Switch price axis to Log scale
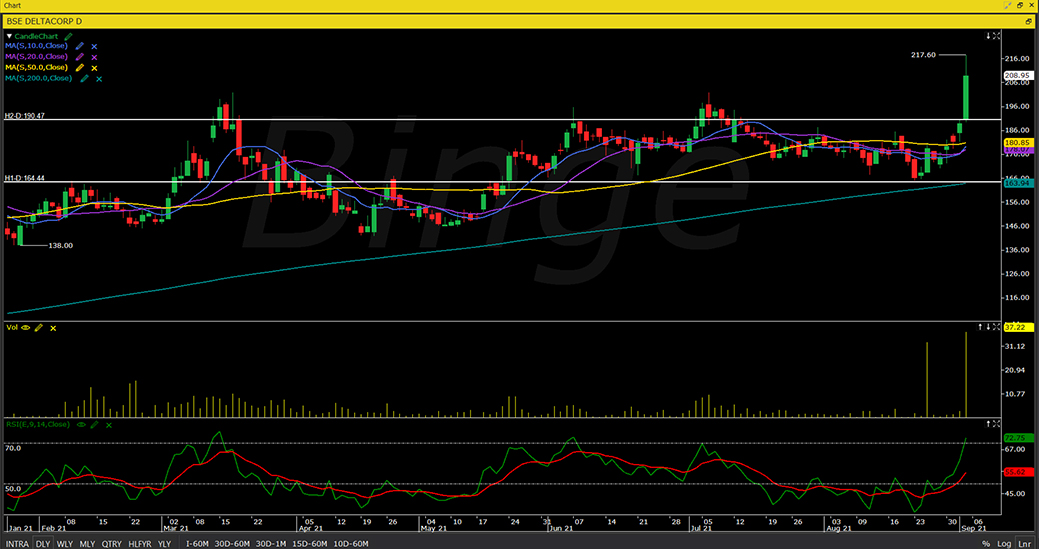Image resolution: width=1039 pixels, height=549 pixels. [x=1003, y=544]
